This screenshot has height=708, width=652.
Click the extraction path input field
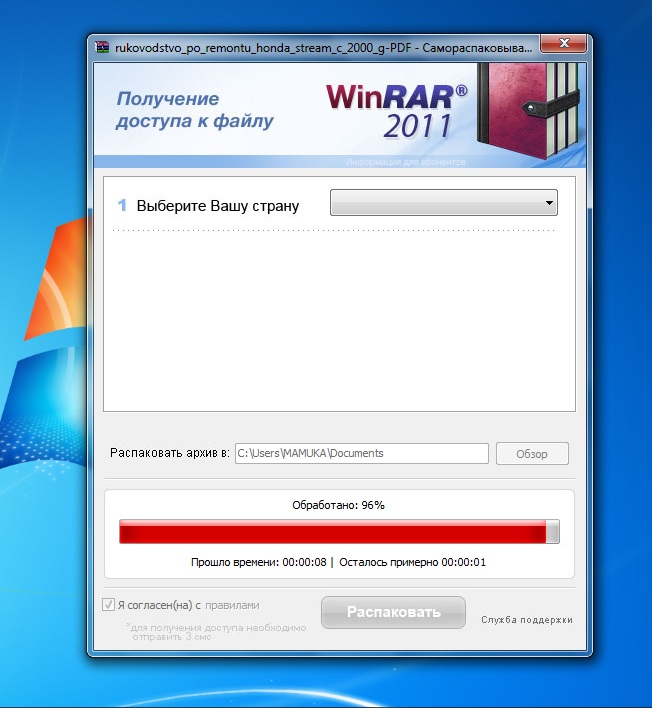(362, 453)
